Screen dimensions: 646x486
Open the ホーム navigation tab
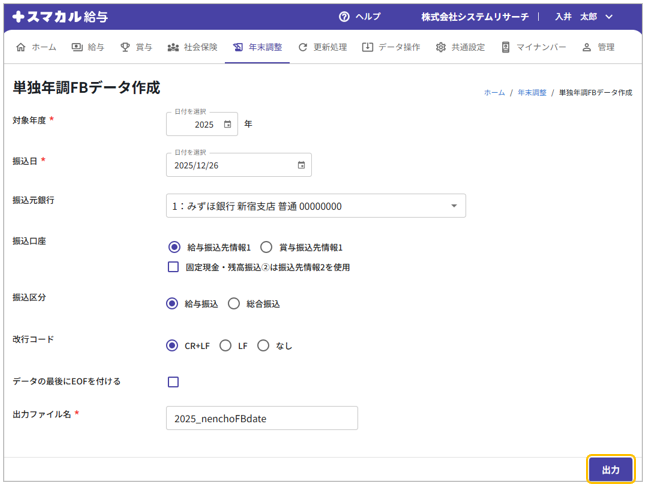37,47
